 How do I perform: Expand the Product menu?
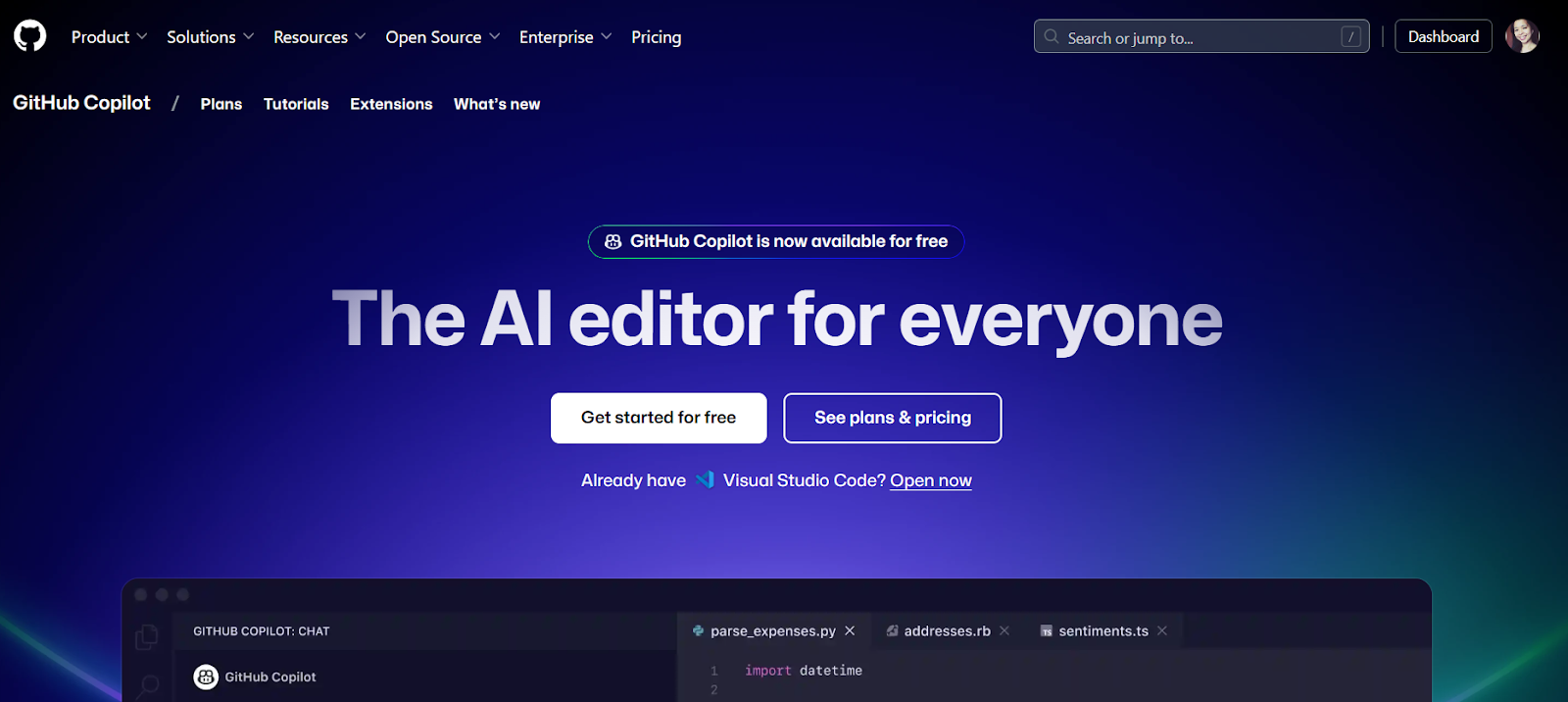[109, 36]
